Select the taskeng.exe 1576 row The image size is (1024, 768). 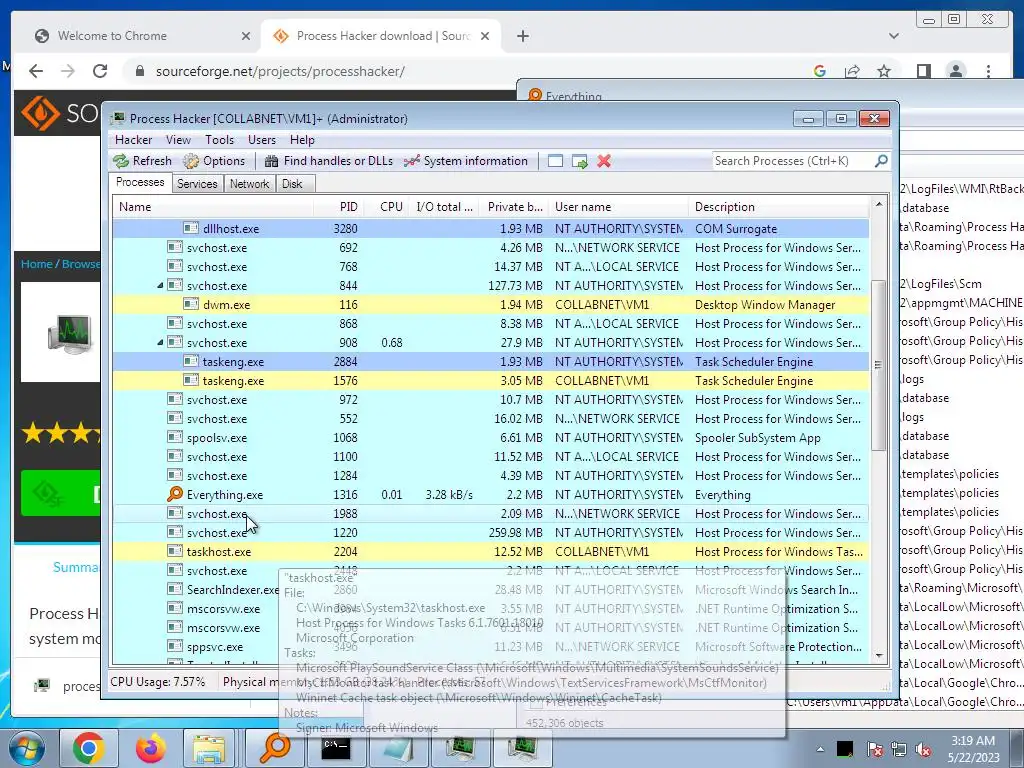(x=490, y=381)
